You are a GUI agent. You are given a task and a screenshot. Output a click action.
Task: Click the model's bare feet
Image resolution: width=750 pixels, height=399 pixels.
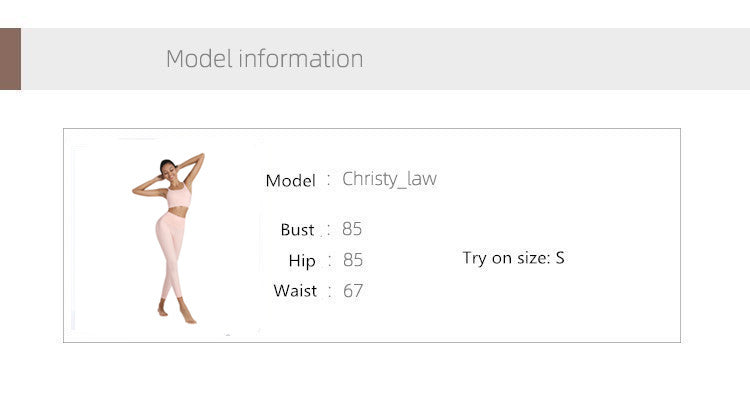tap(176, 311)
